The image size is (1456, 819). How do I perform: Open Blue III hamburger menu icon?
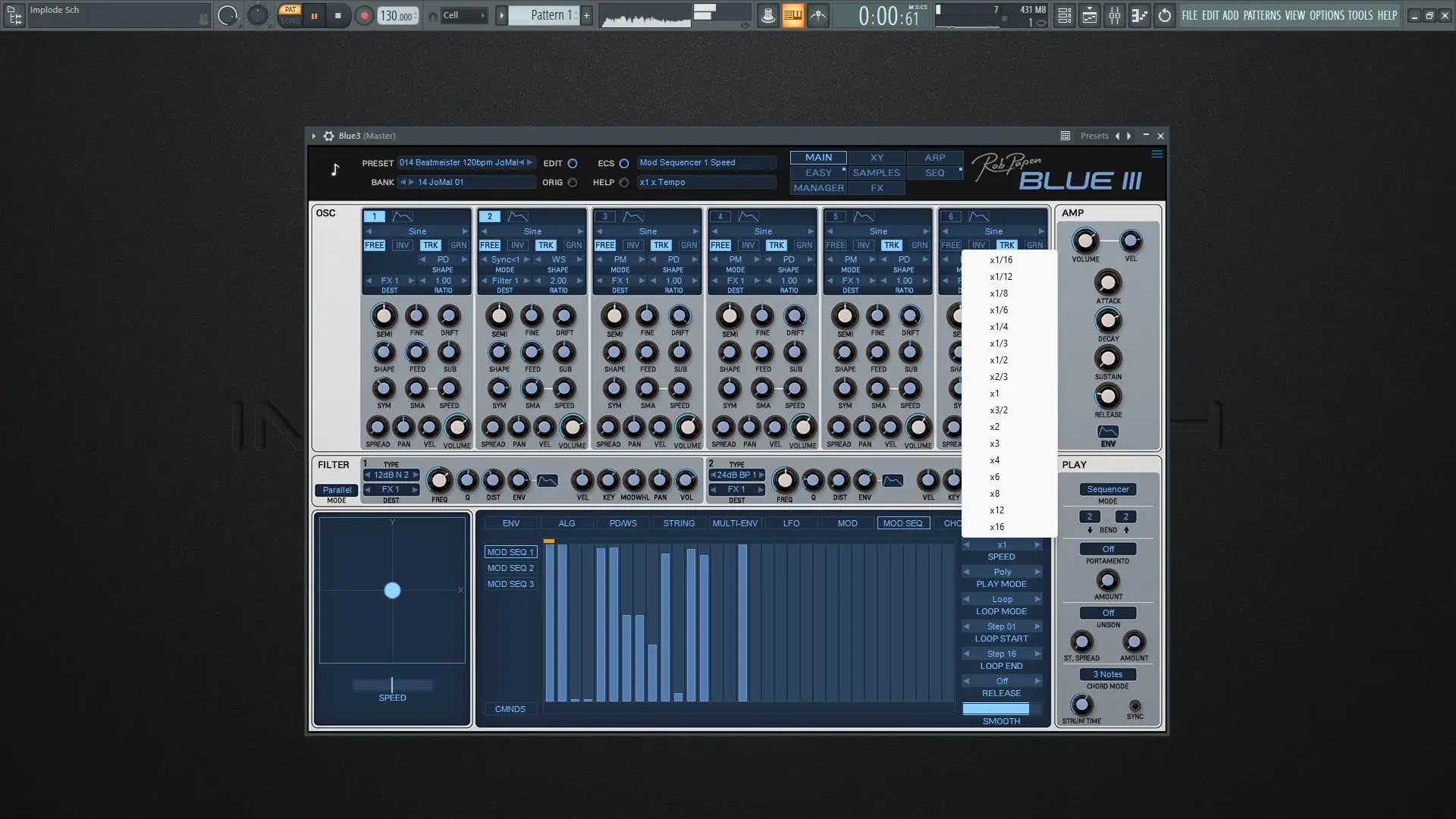pos(1156,154)
